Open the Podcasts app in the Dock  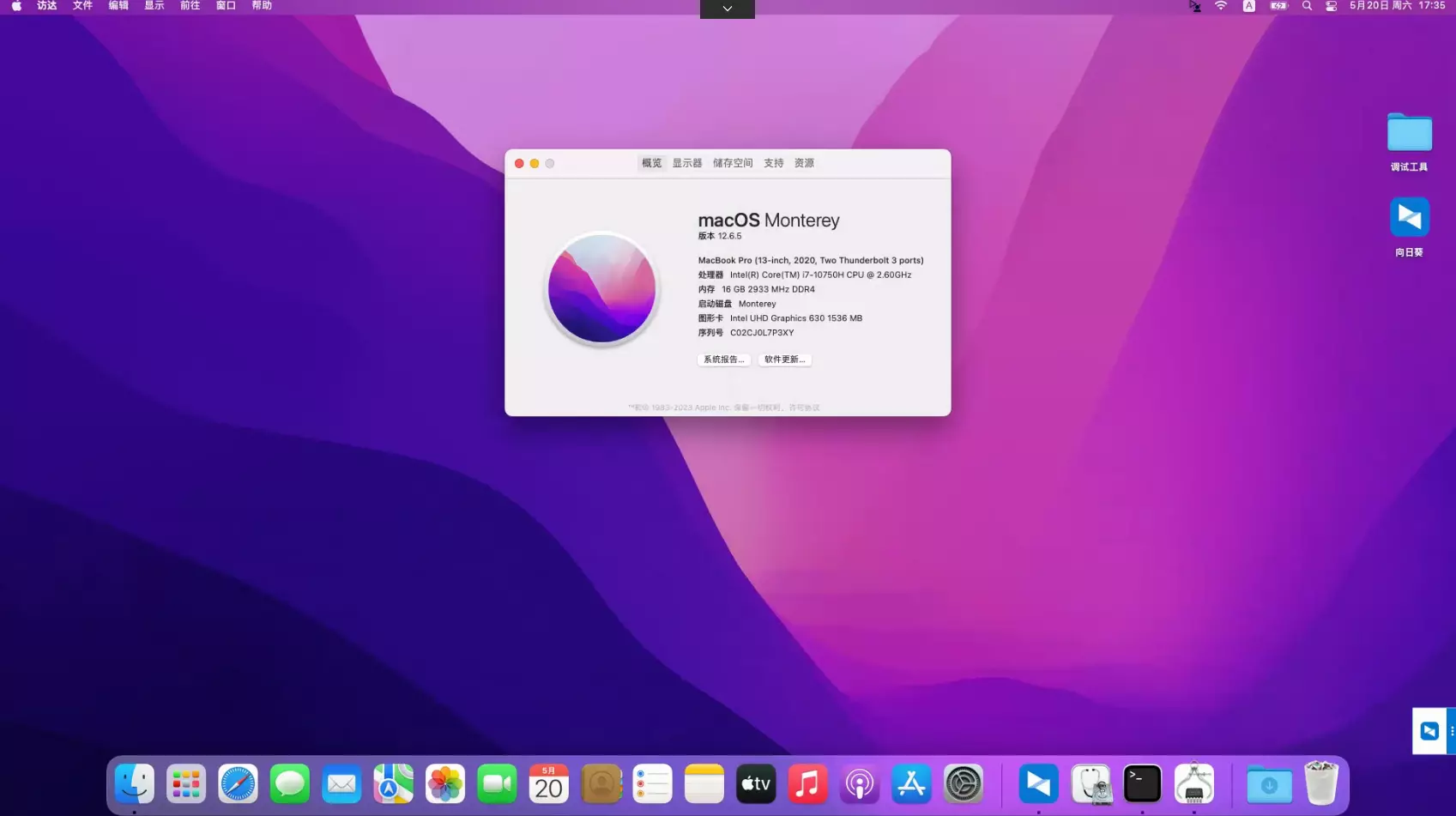[859, 783]
